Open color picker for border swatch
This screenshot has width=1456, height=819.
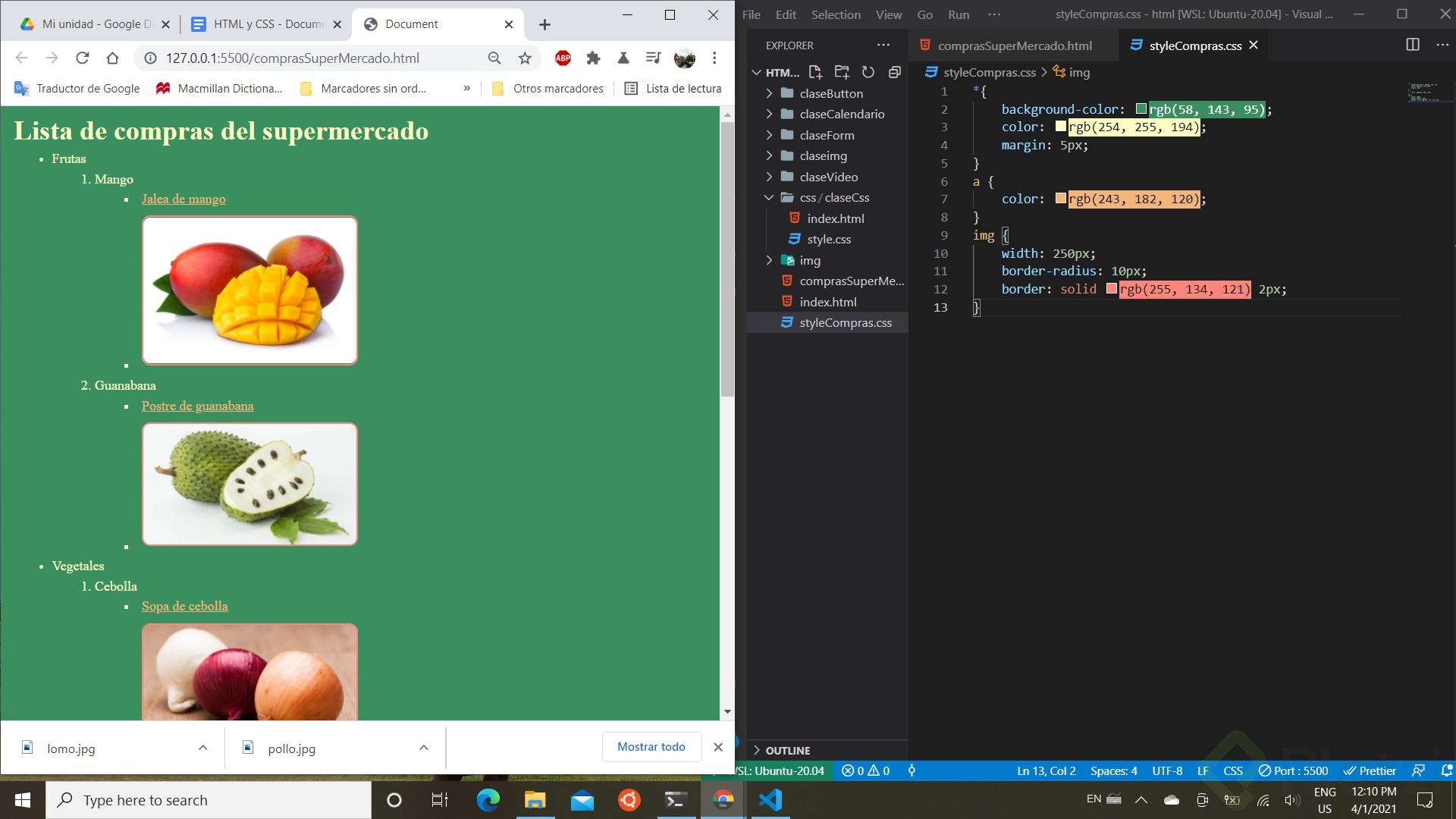coord(1112,289)
